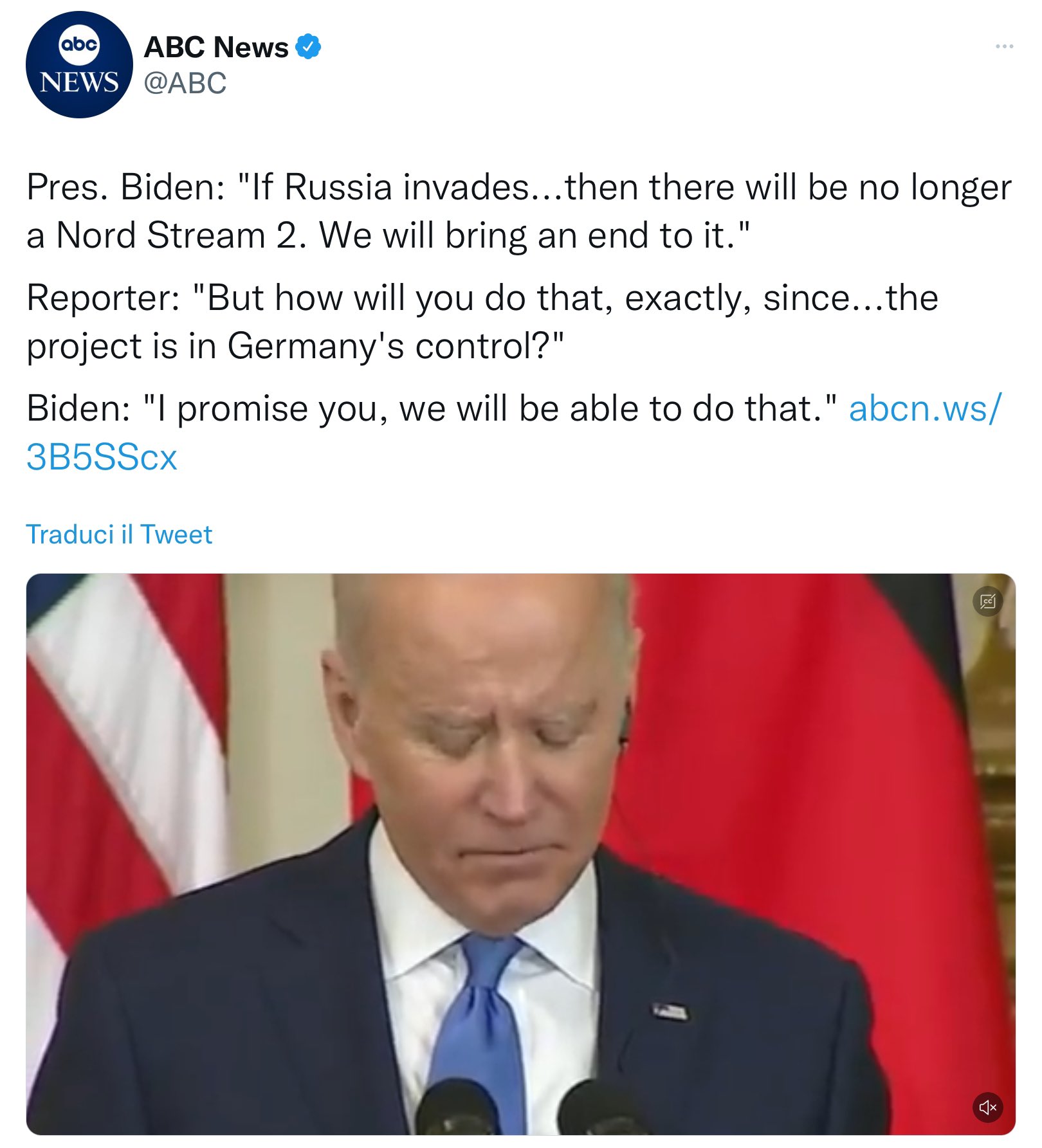Image resolution: width=1042 pixels, height=1148 pixels.
Task: Open the @ABC handle link
Action: 185,83
